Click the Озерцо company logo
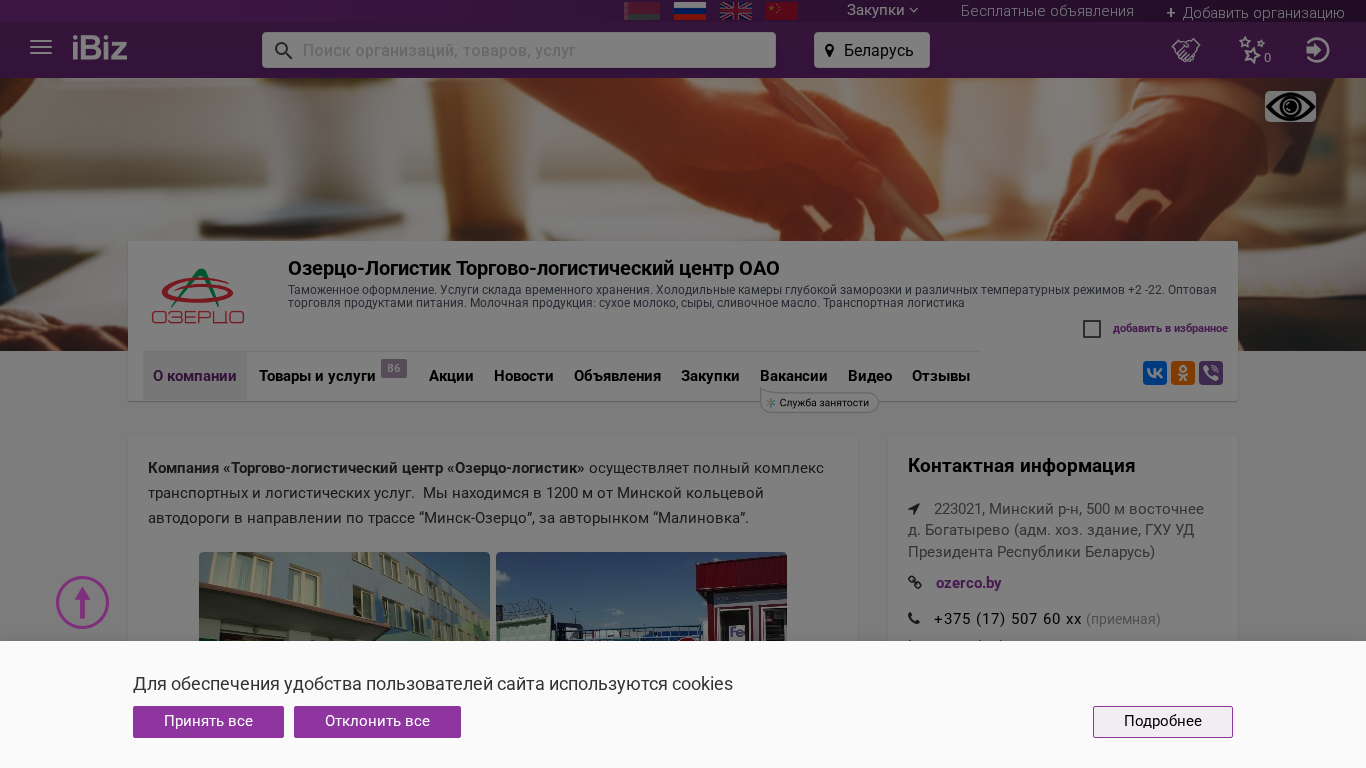1366x768 pixels. pyautogui.click(x=198, y=296)
